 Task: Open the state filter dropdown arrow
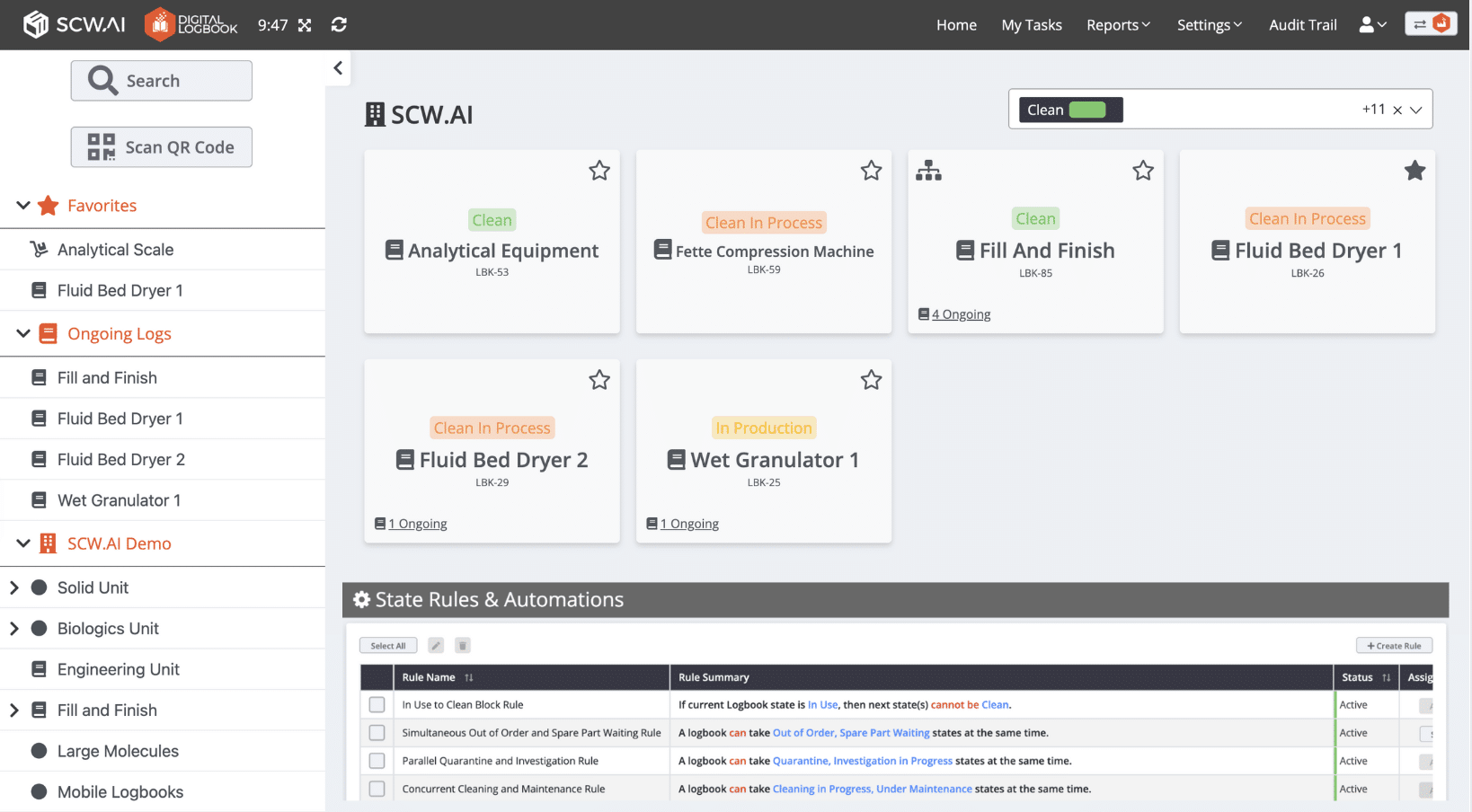pos(1416,110)
